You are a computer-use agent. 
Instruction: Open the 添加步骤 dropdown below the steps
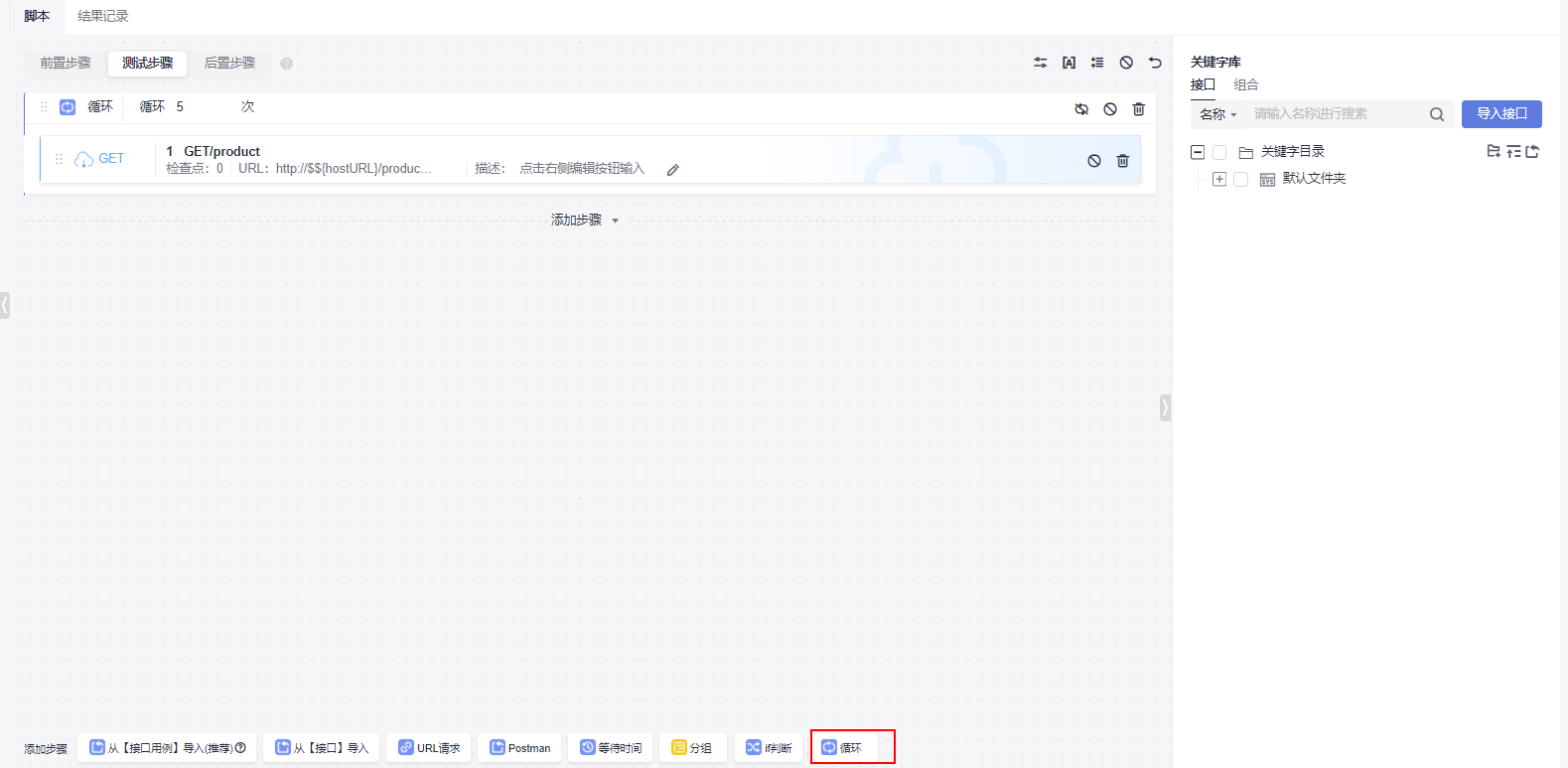[x=585, y=221]
